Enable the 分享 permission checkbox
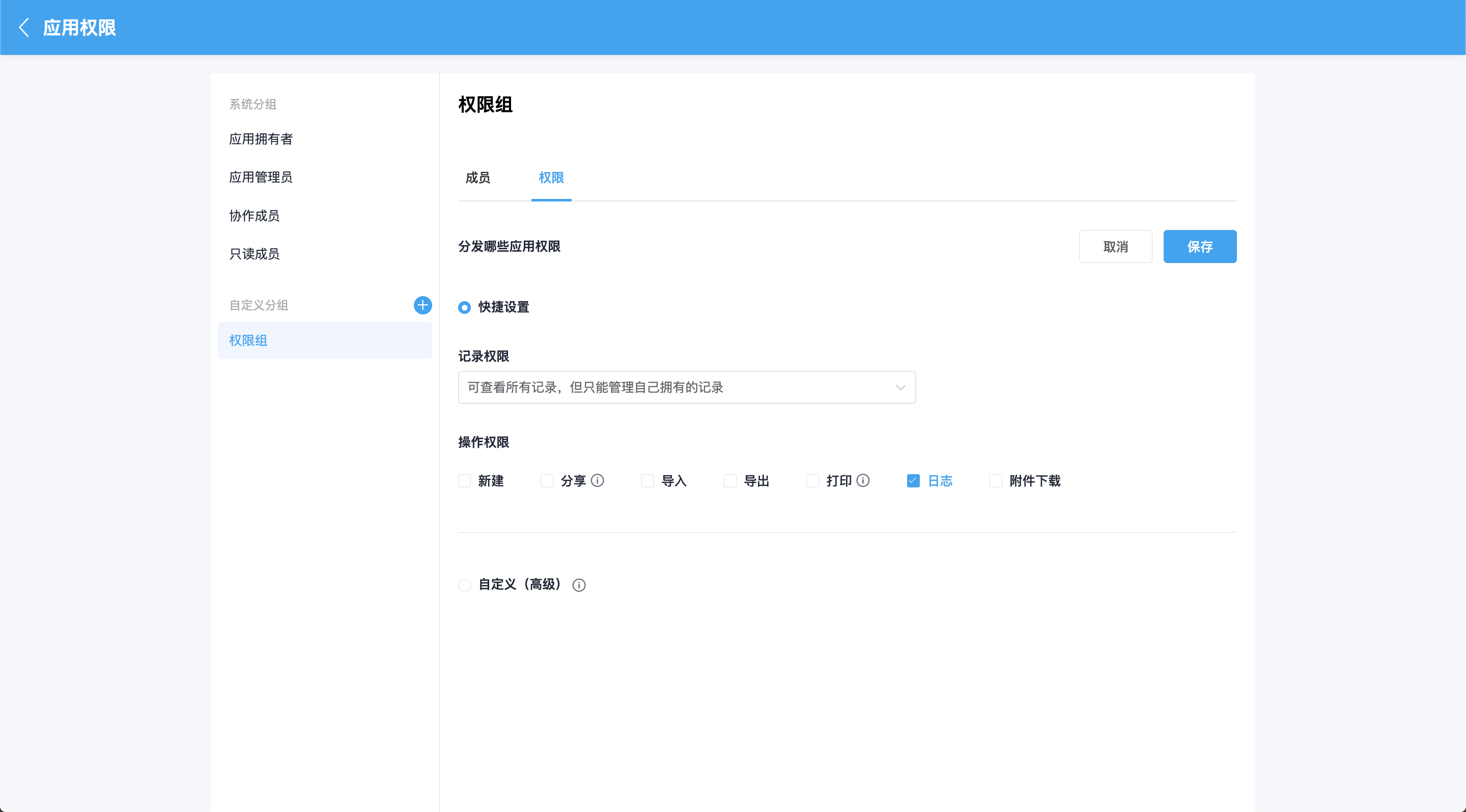Image resolution: width=1466 pixels, height=812 pixels. click(547, 481)
